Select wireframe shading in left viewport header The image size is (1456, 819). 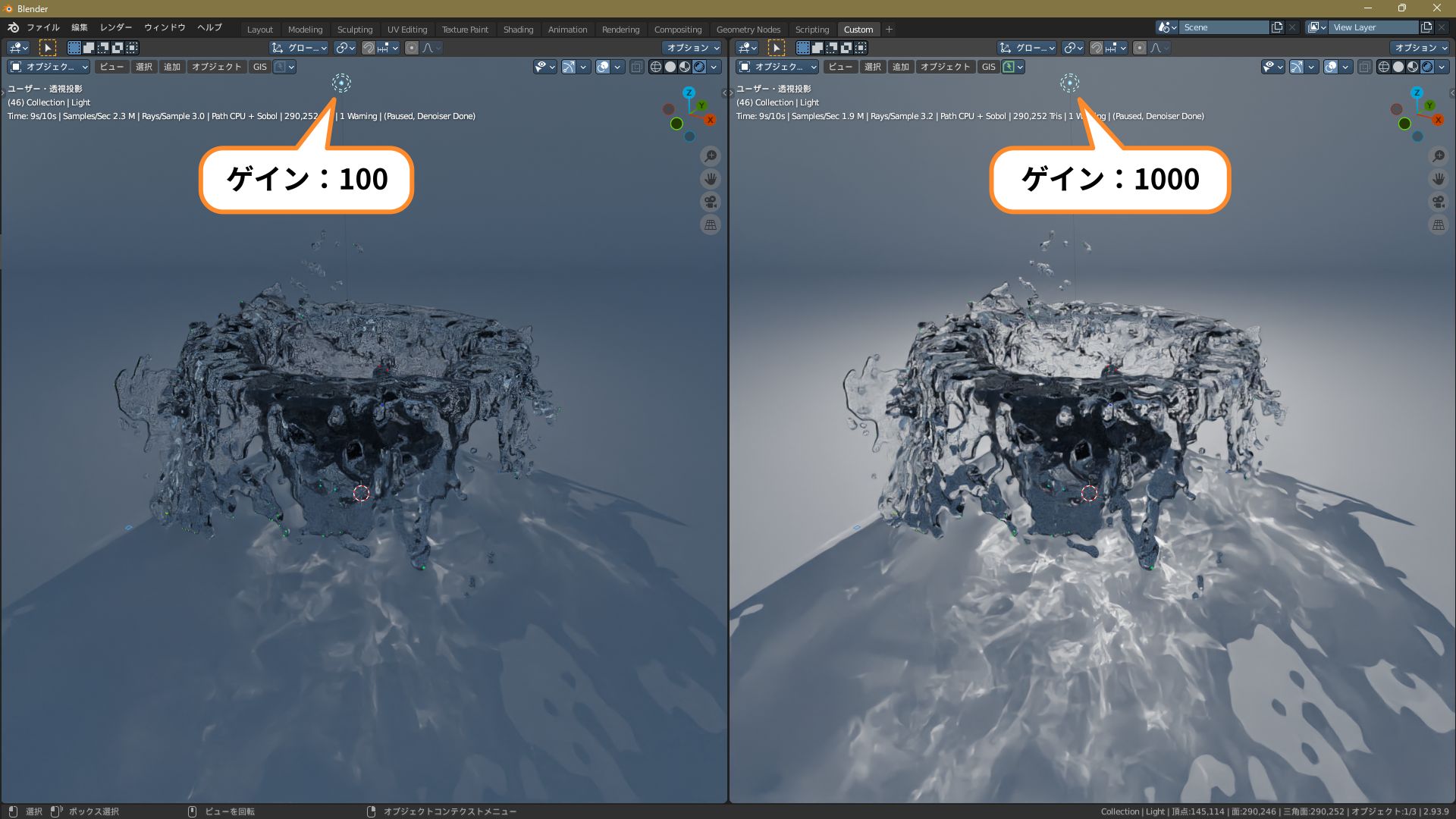[656, 67]
